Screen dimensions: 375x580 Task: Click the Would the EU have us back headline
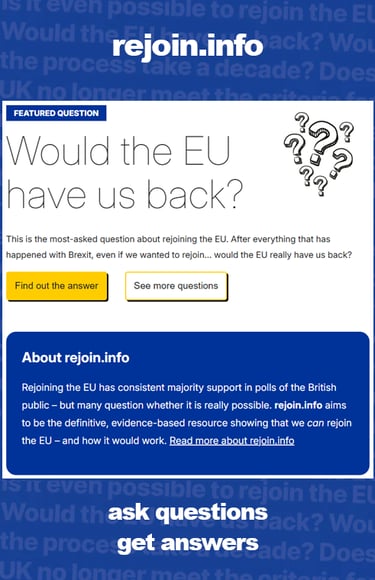125,173
